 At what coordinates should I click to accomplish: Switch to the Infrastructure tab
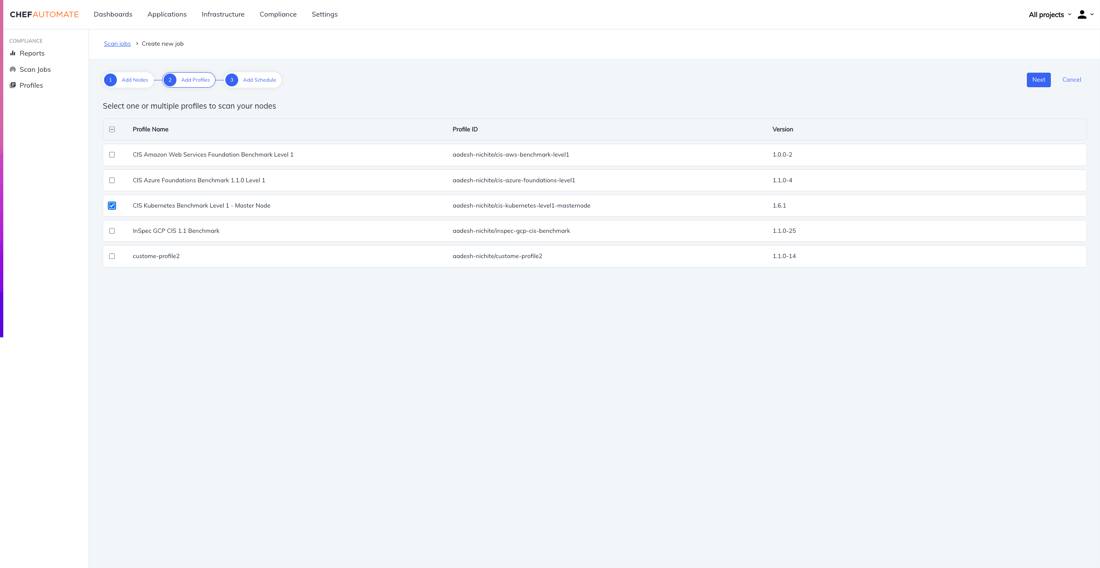(223, 14)
